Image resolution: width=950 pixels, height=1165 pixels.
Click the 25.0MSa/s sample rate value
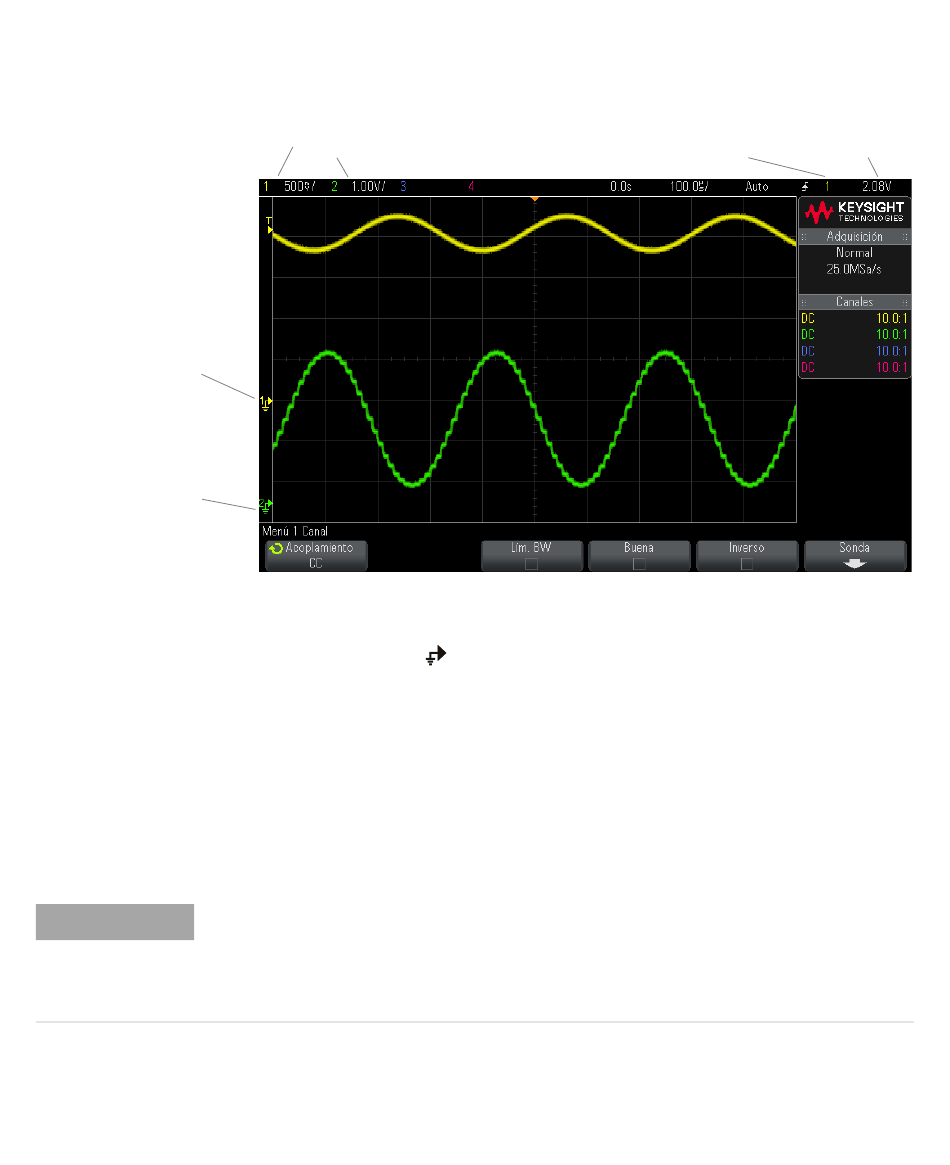tap(854, 269)
